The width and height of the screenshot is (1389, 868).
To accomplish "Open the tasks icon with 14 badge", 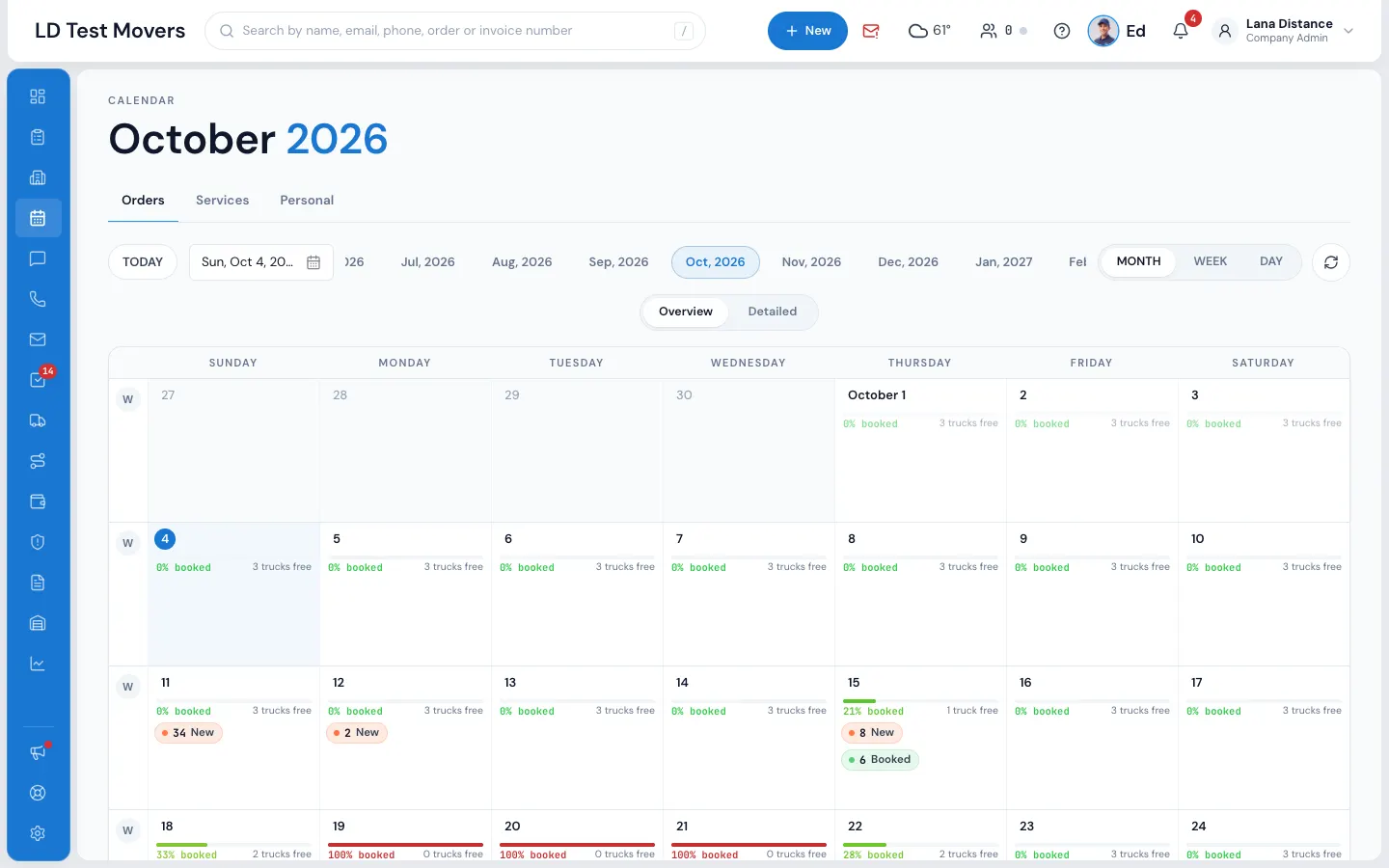I will click(x=38, y=380).
